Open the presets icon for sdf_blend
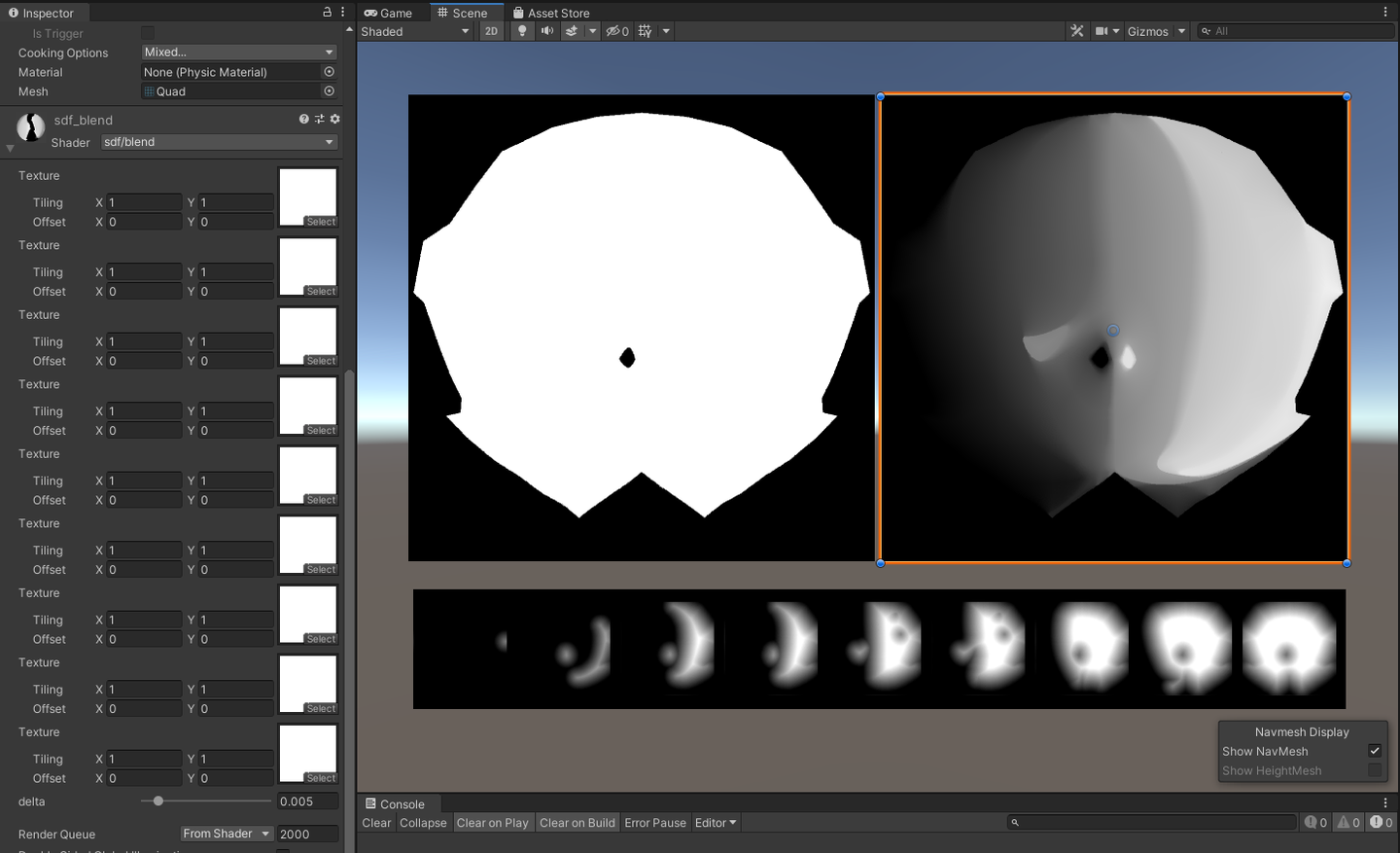This screenshot has width=1400, height=853. tap(319, 119)
